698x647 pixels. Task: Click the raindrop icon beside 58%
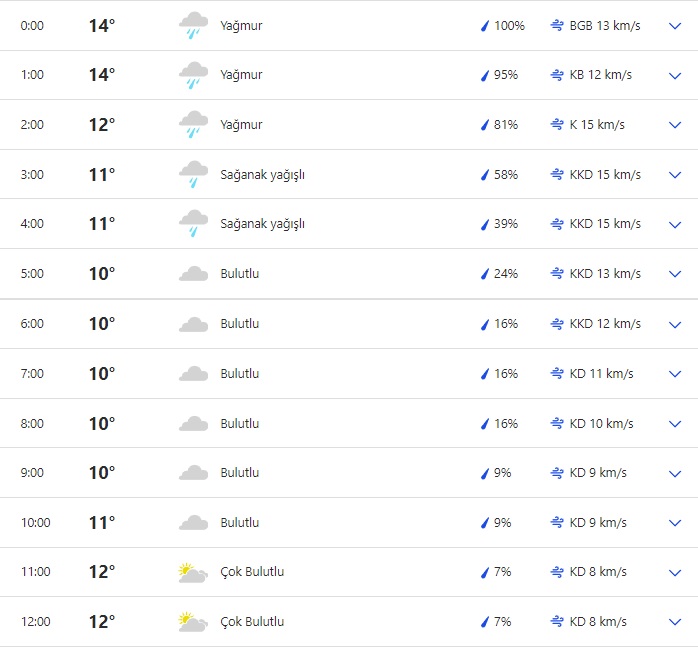485,175
